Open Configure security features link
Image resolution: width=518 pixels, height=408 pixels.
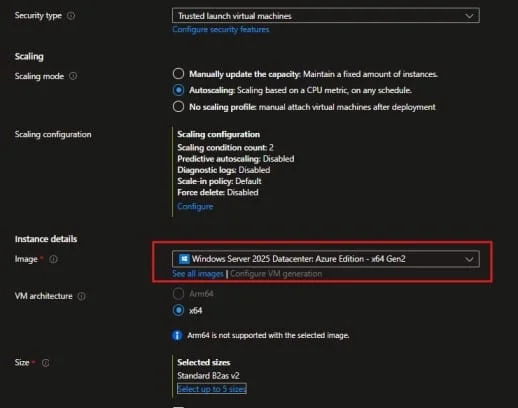[221, 29]
